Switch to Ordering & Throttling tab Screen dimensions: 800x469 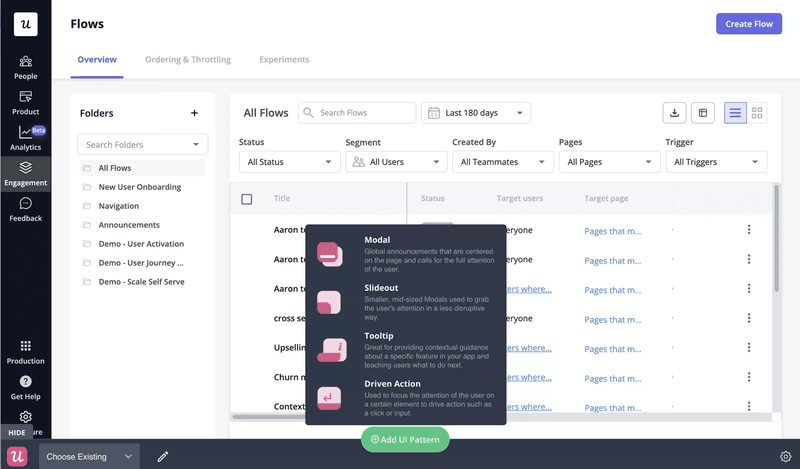[x=188, y=60]
